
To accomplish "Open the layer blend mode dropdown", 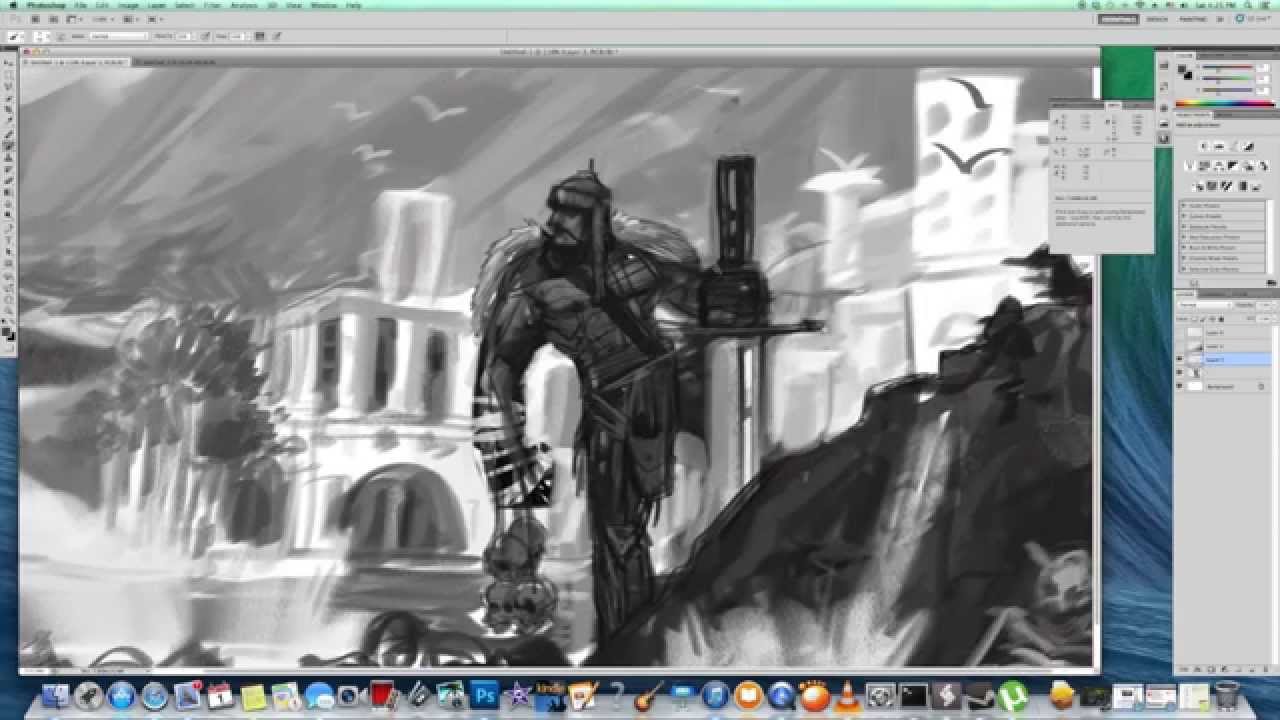I will pyautogui.click(x=1205, y=304).
